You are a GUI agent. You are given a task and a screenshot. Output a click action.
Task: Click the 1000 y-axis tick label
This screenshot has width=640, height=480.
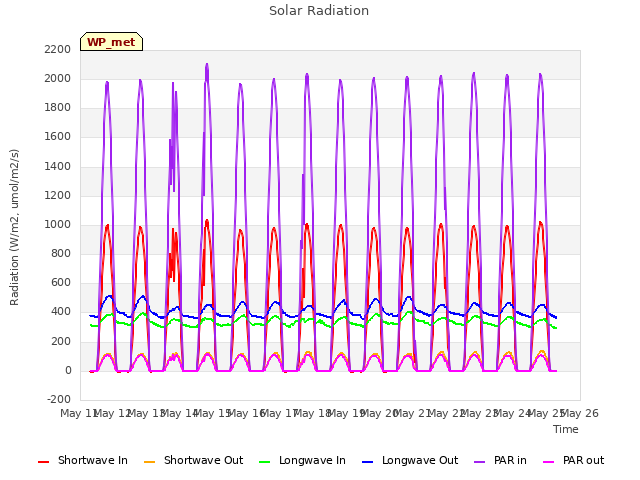click(58, 224)
